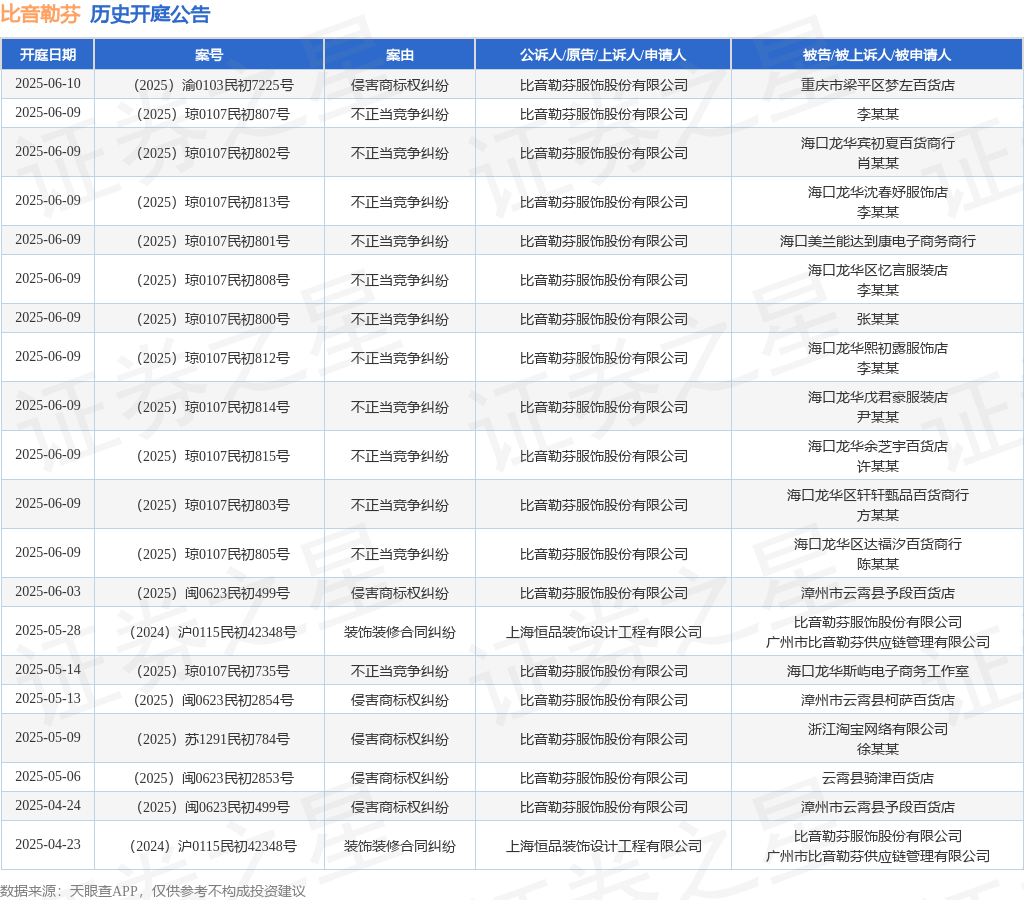Click case number (2025)琼0107民初813号
The width and height of the screenshot is (1024, 900).
coord(214,202)
